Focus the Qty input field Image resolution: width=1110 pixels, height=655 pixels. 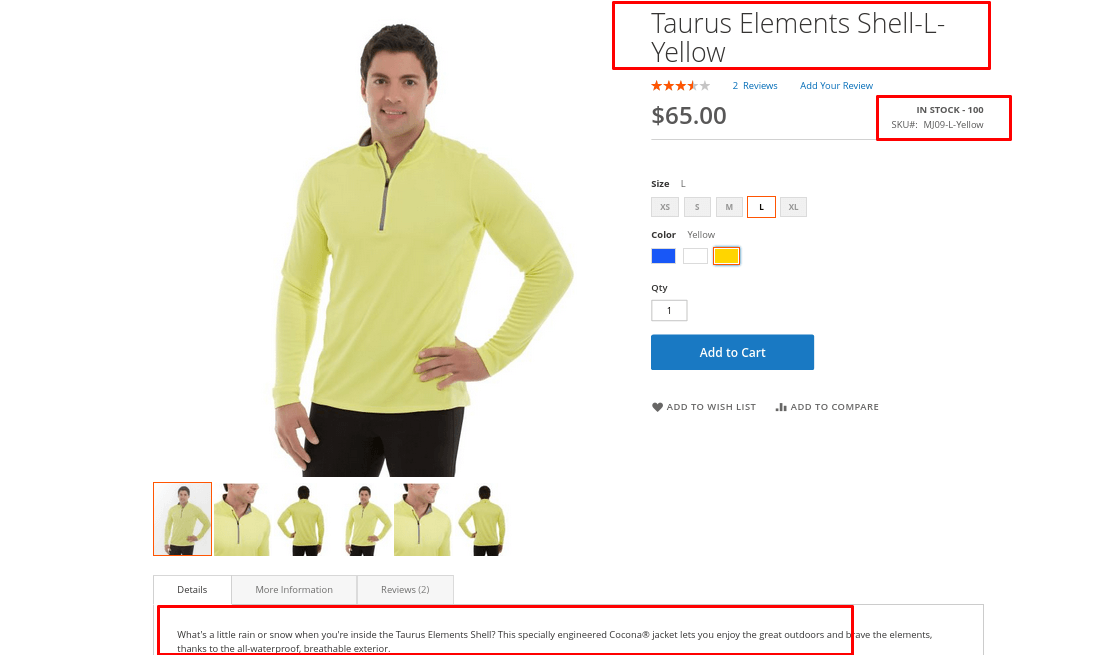(x=669, y=310)
